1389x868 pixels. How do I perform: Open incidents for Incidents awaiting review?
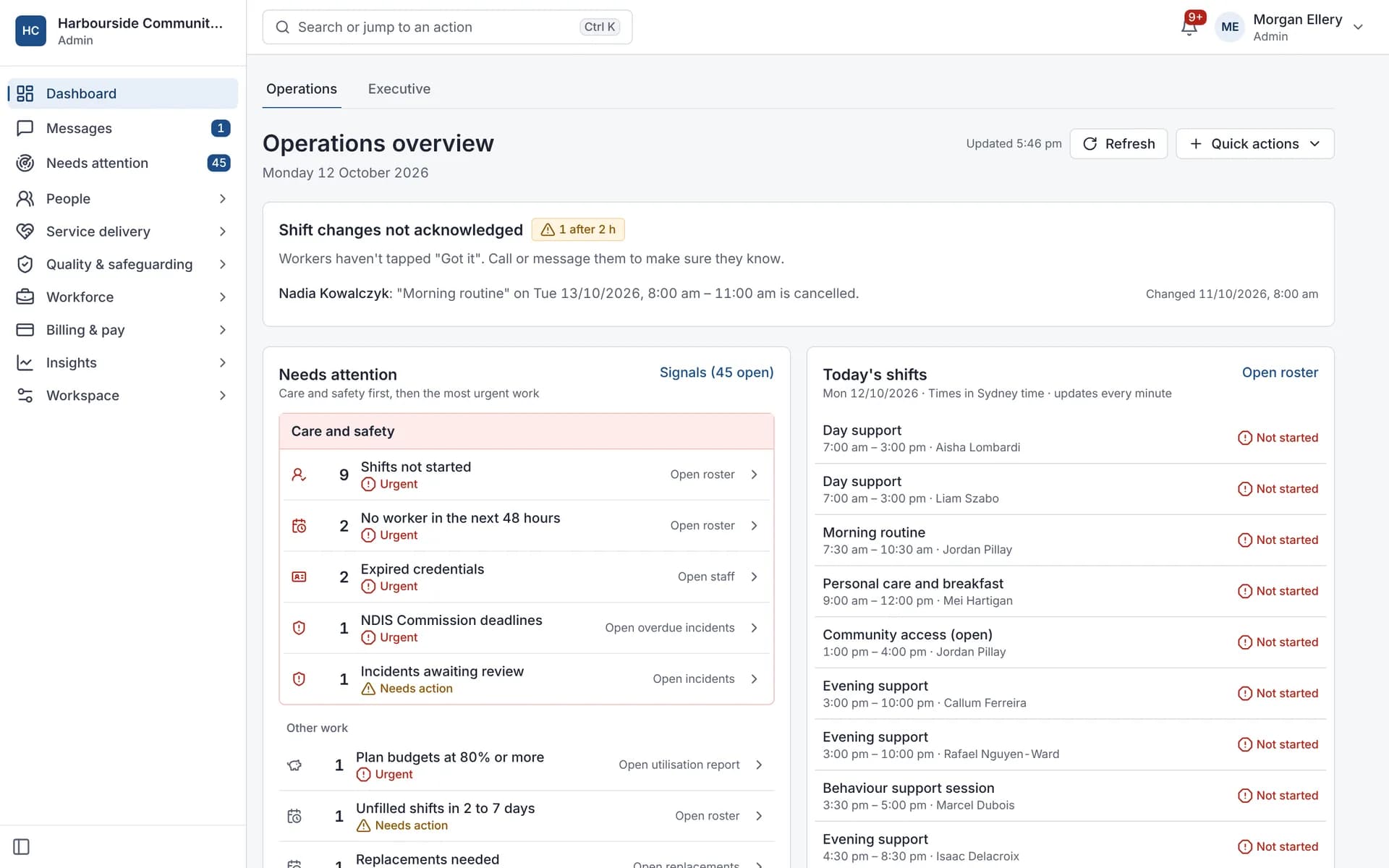(693, 678)
